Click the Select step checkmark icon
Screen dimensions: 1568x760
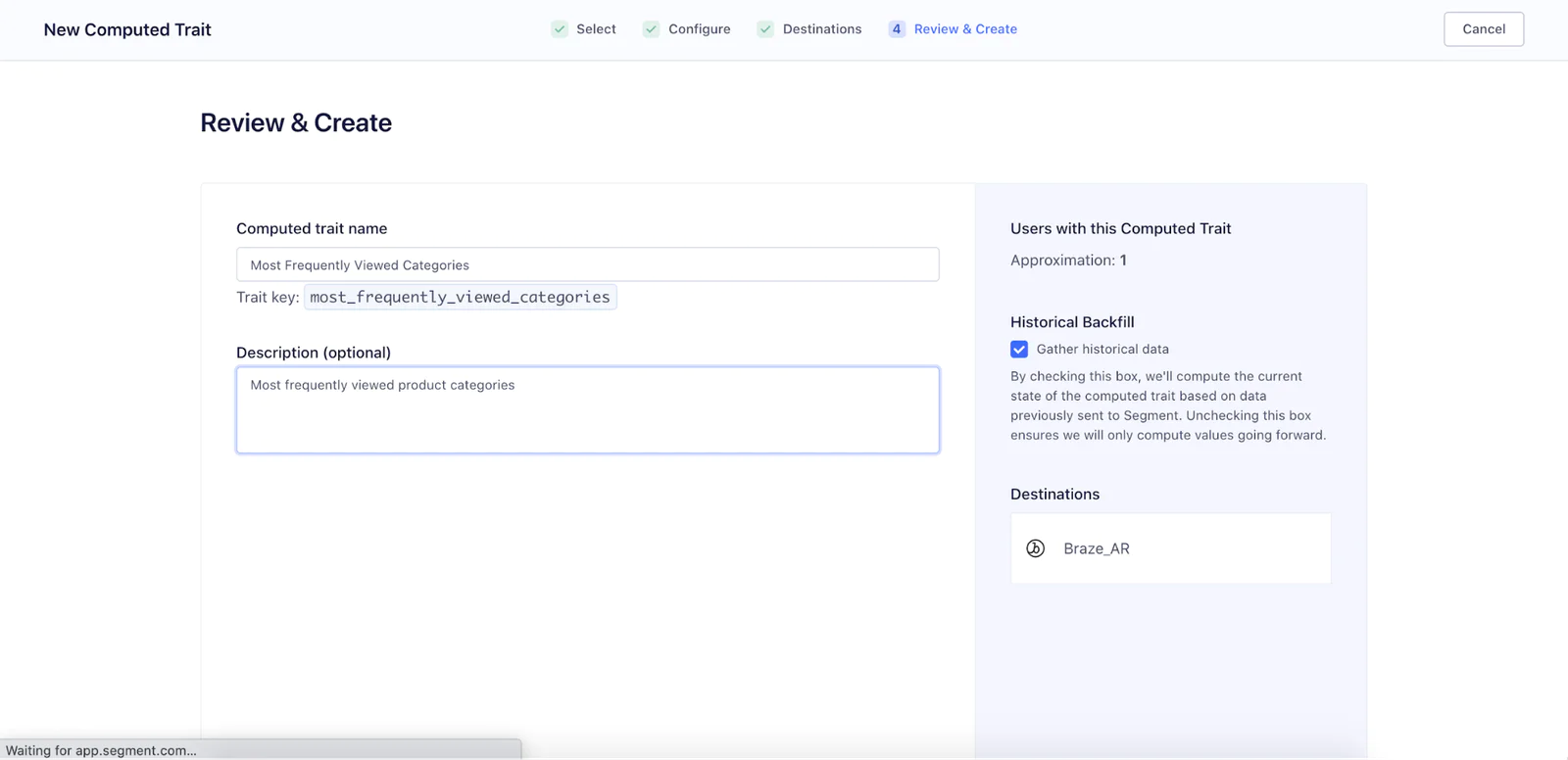pyautogui.click(x=560, y=29)
